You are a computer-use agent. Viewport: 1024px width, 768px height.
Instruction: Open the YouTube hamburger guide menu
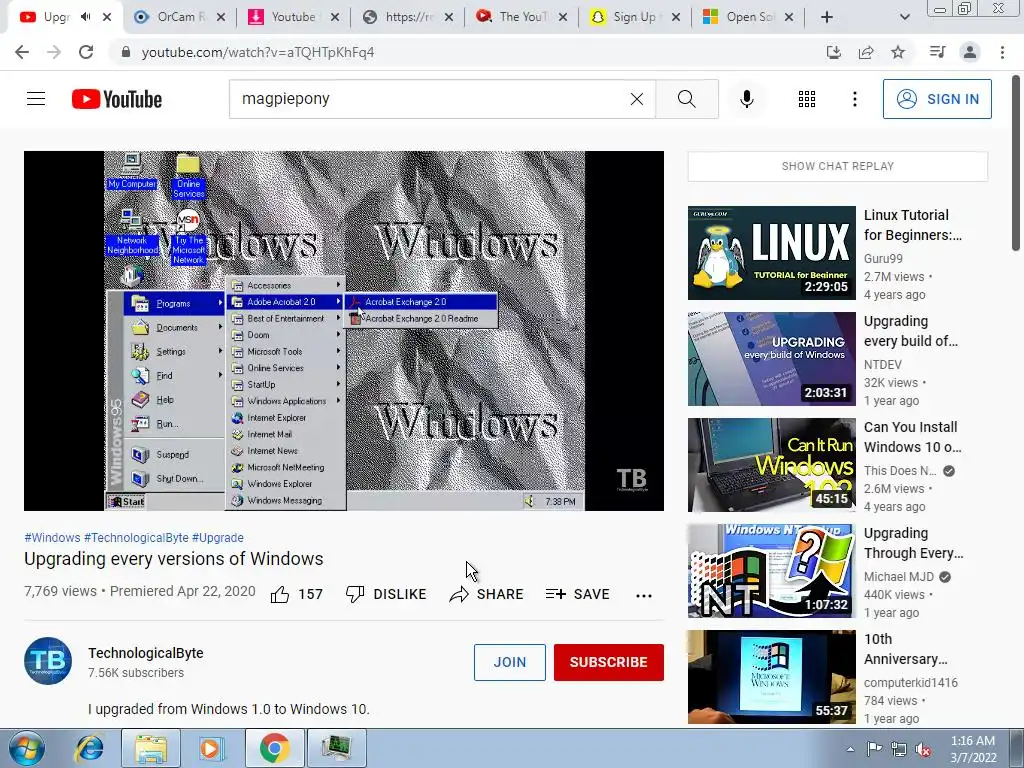(x=36, y=99)
